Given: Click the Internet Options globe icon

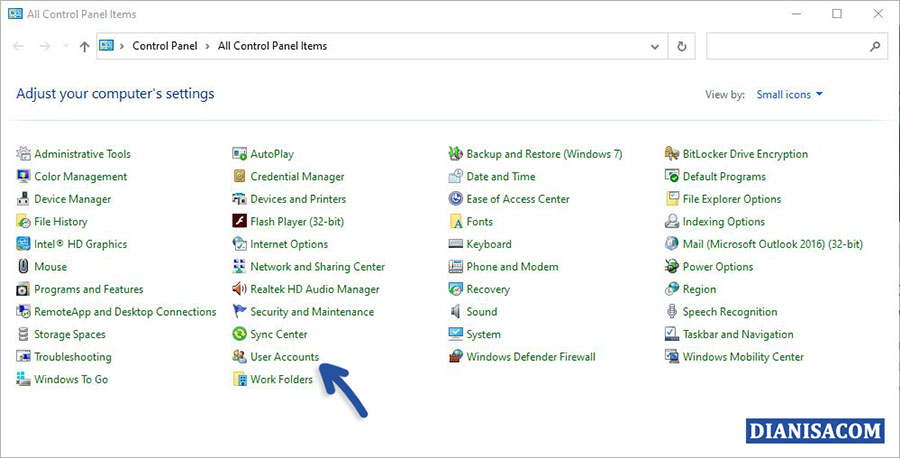Looking at the screenshot, I should [239, 244].
